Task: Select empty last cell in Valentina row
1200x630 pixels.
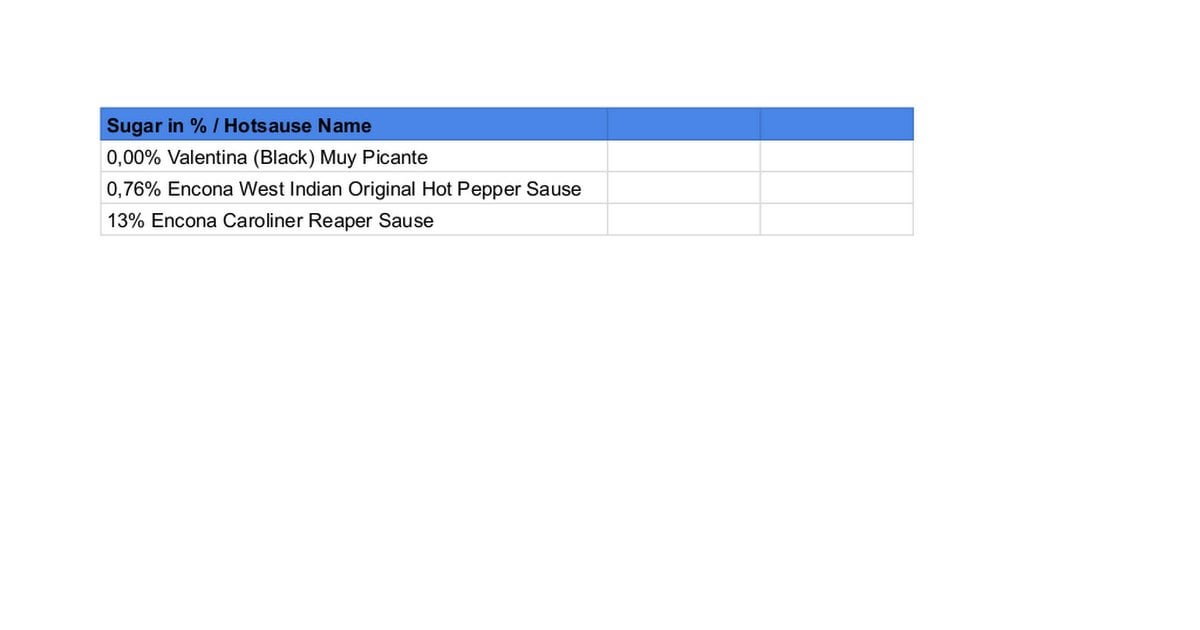Action: click(x=836, y=157)
